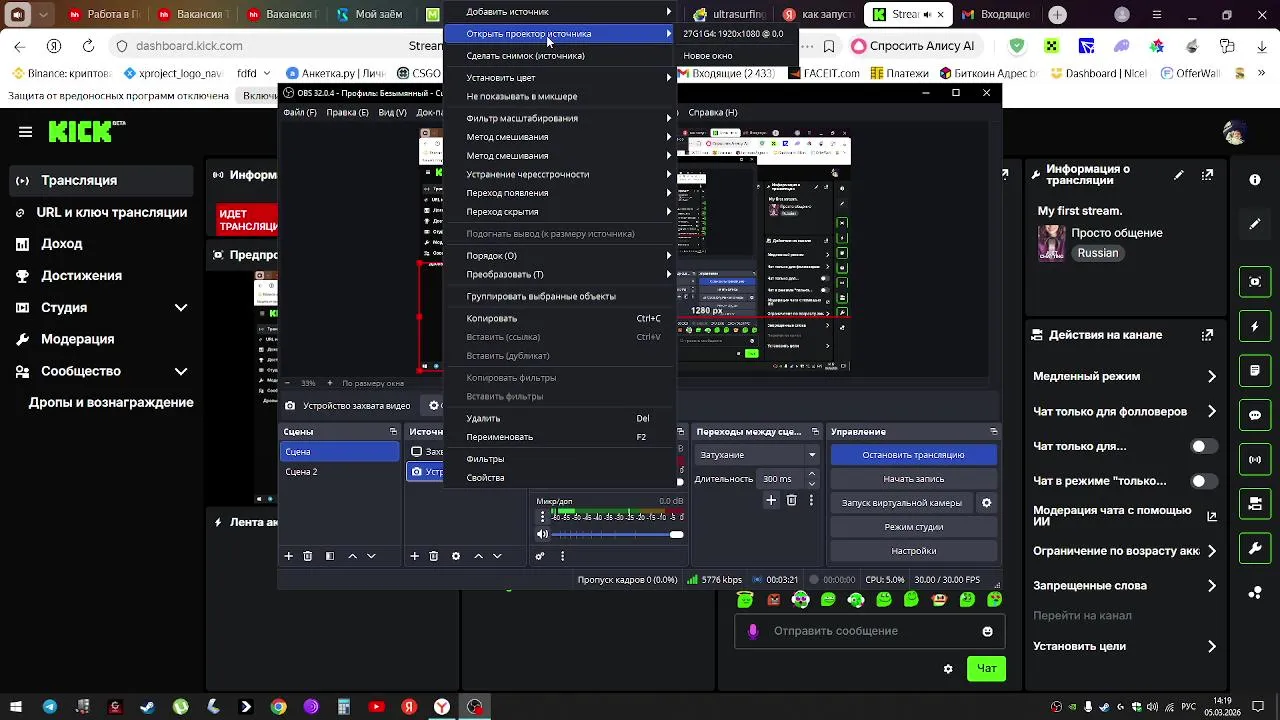1280x720 pixels.
Task: Click Запуск виртуальной камеры button
Action: [902, 503]
